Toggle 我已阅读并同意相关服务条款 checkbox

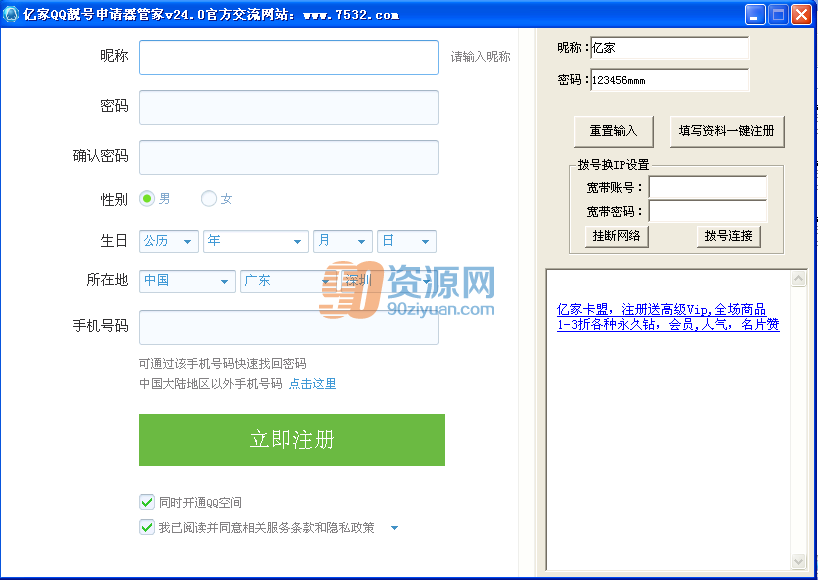147,527
